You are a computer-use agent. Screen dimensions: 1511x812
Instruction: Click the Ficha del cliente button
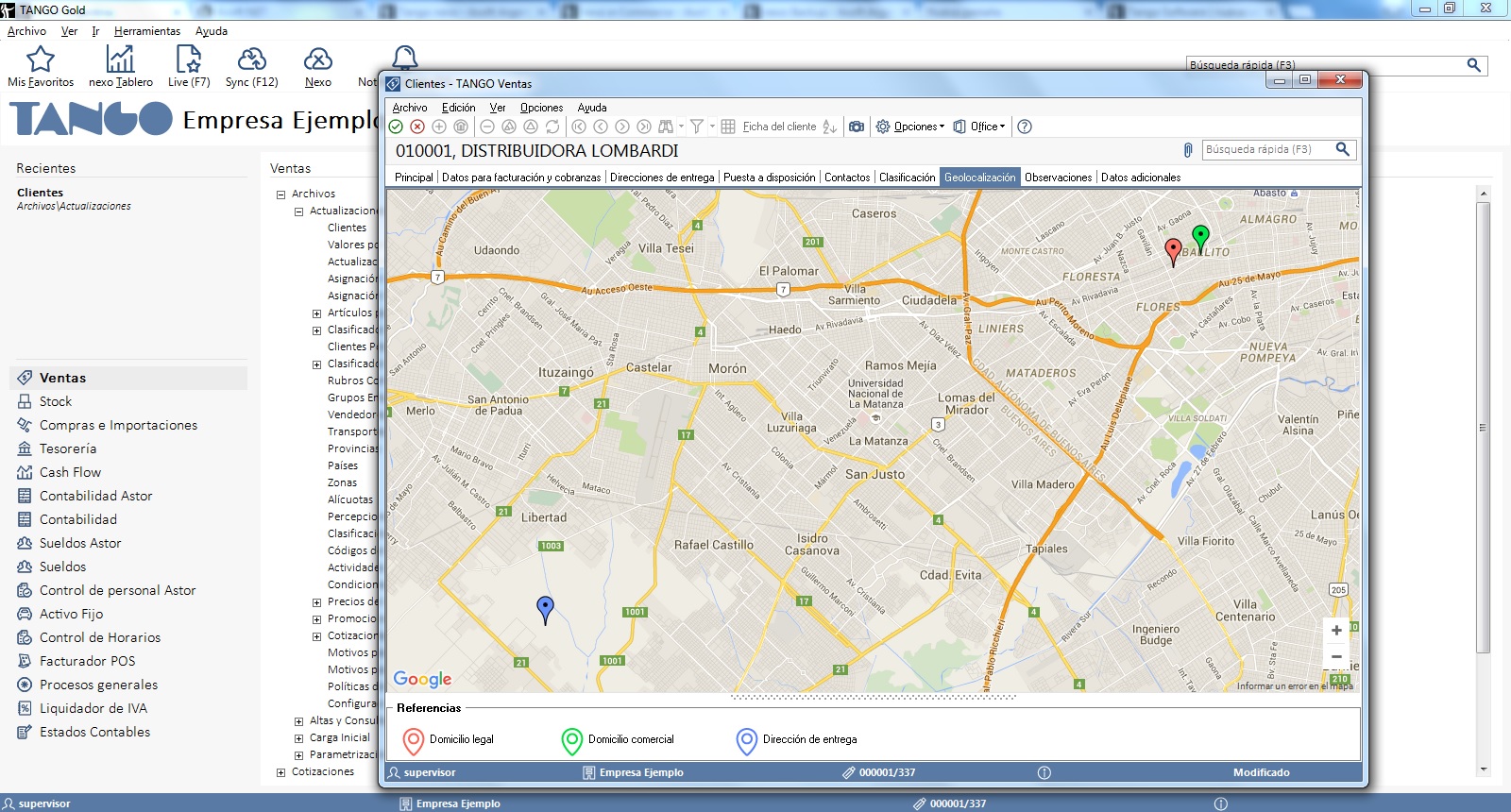click(779, 127)
